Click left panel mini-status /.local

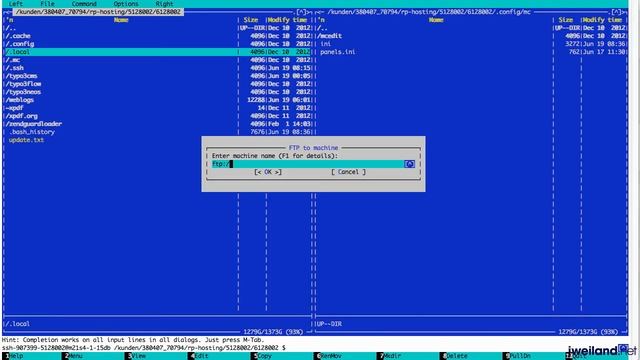[x=18, y=324]
